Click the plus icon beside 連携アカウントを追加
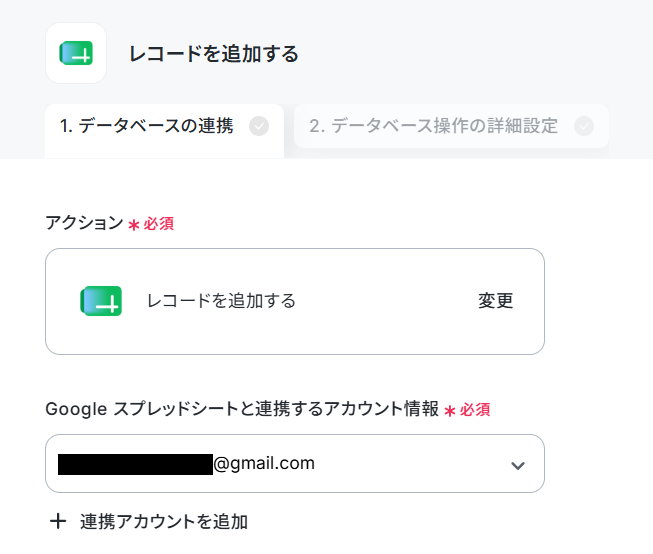 point(58,521)
